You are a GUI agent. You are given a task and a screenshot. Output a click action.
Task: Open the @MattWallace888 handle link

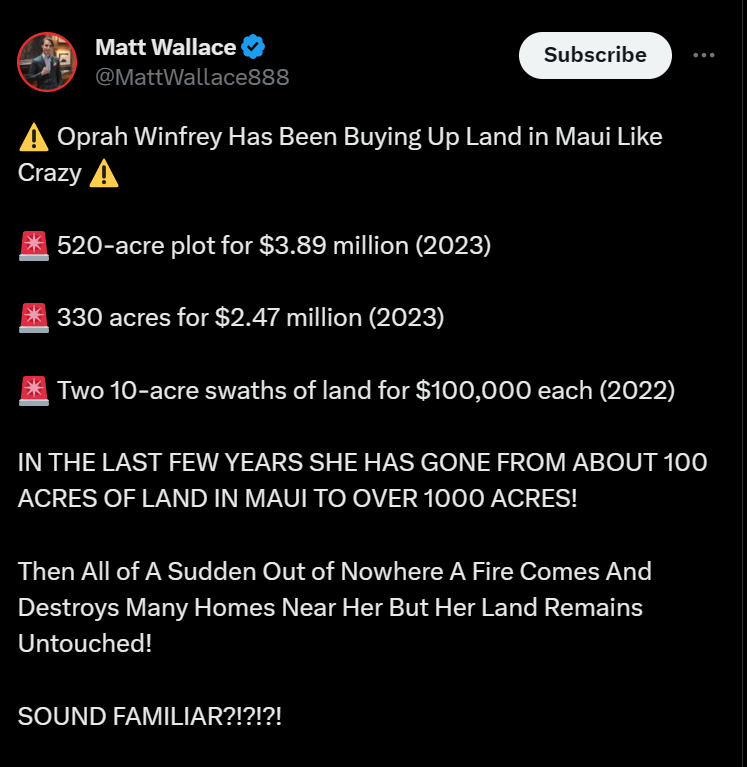[x=191, y=77]
